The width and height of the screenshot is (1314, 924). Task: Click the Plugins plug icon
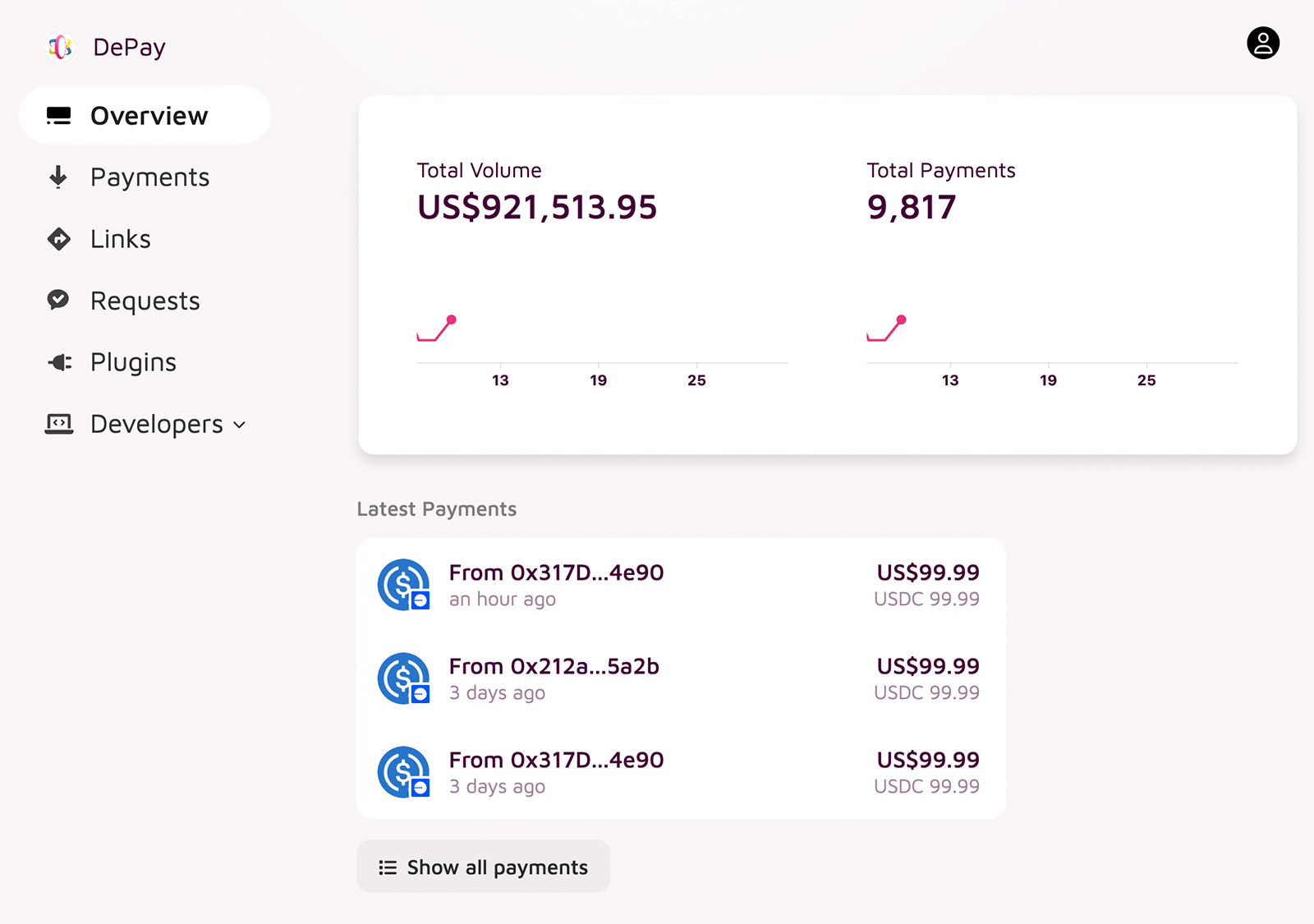[60, 362]
